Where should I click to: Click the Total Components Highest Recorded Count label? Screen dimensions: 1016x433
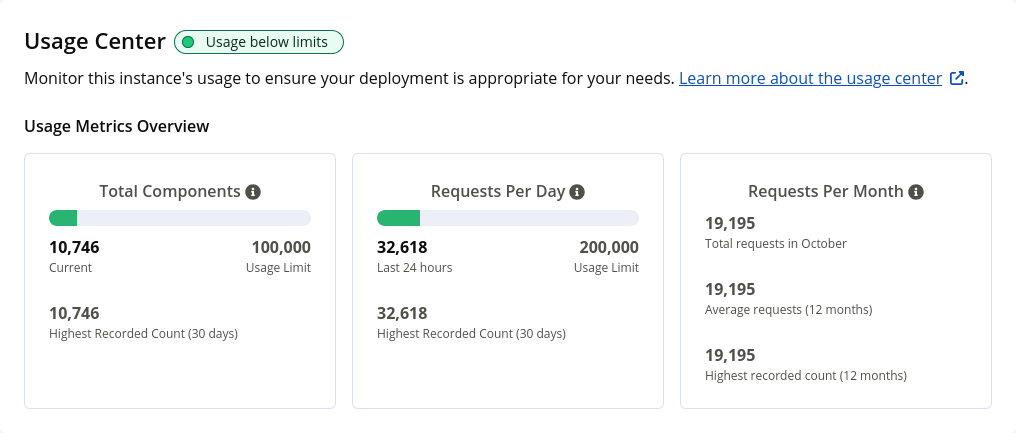(143, 333)
